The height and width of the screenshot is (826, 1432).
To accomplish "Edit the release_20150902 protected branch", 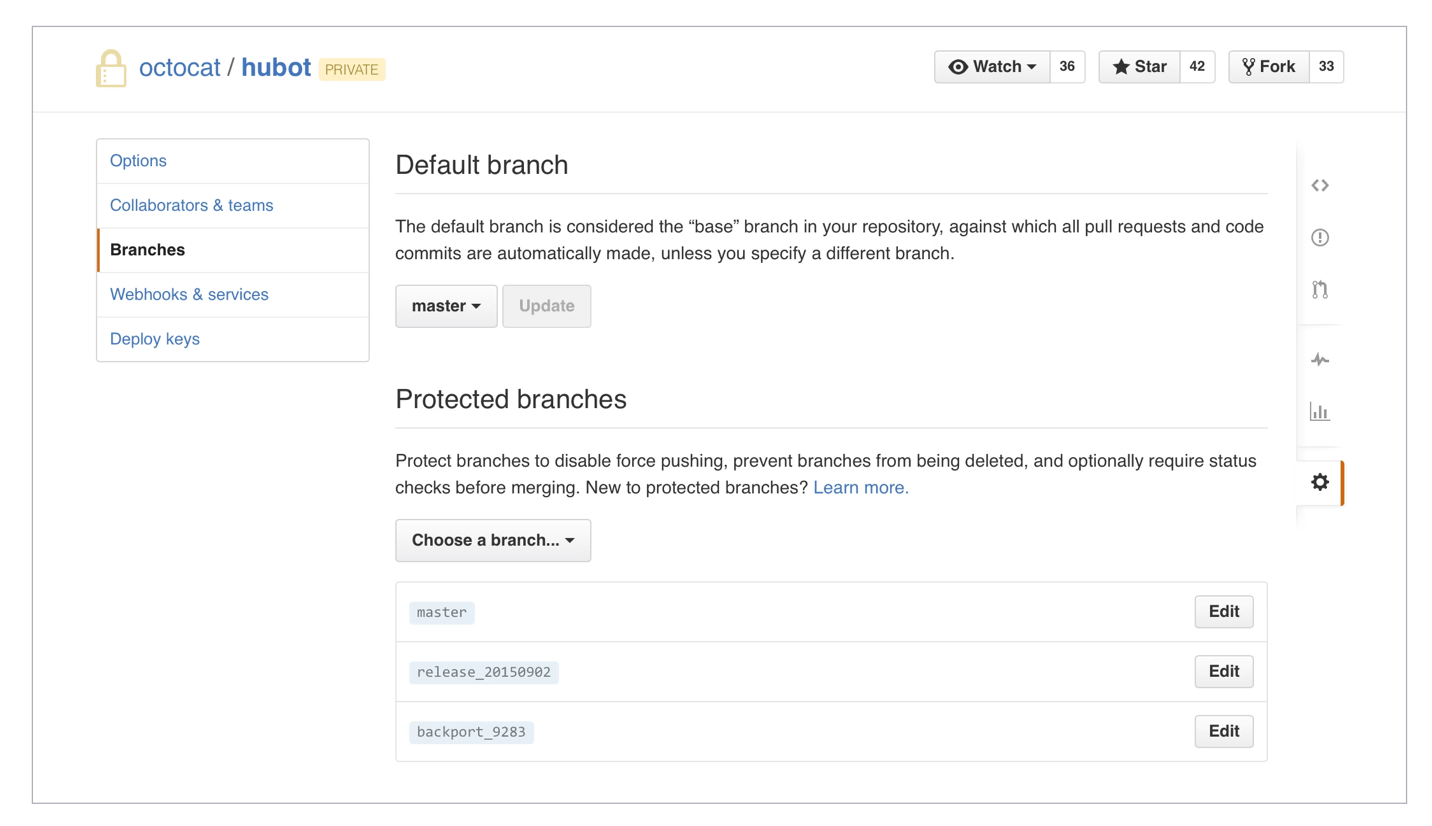I will (1224, 672).
